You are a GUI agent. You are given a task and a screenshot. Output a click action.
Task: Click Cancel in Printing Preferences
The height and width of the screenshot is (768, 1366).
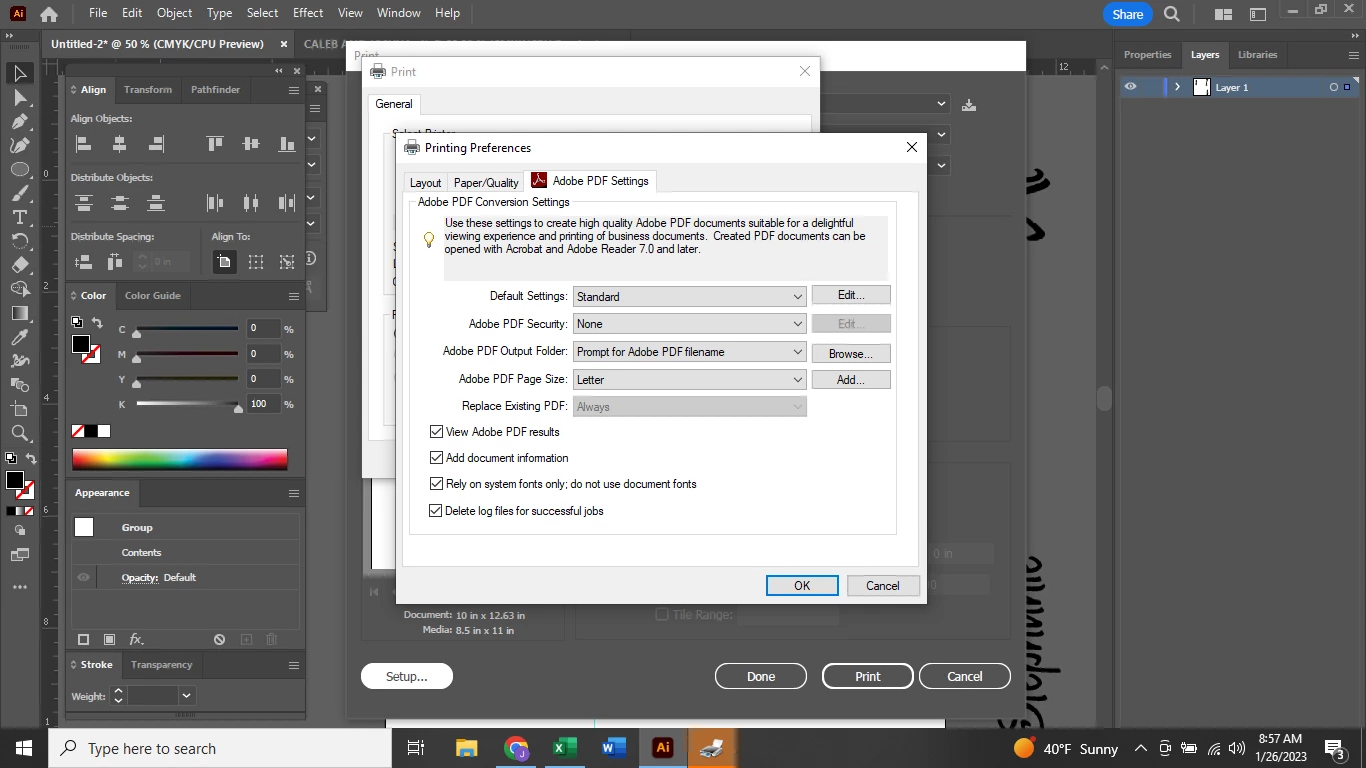[x=883, y=586]
